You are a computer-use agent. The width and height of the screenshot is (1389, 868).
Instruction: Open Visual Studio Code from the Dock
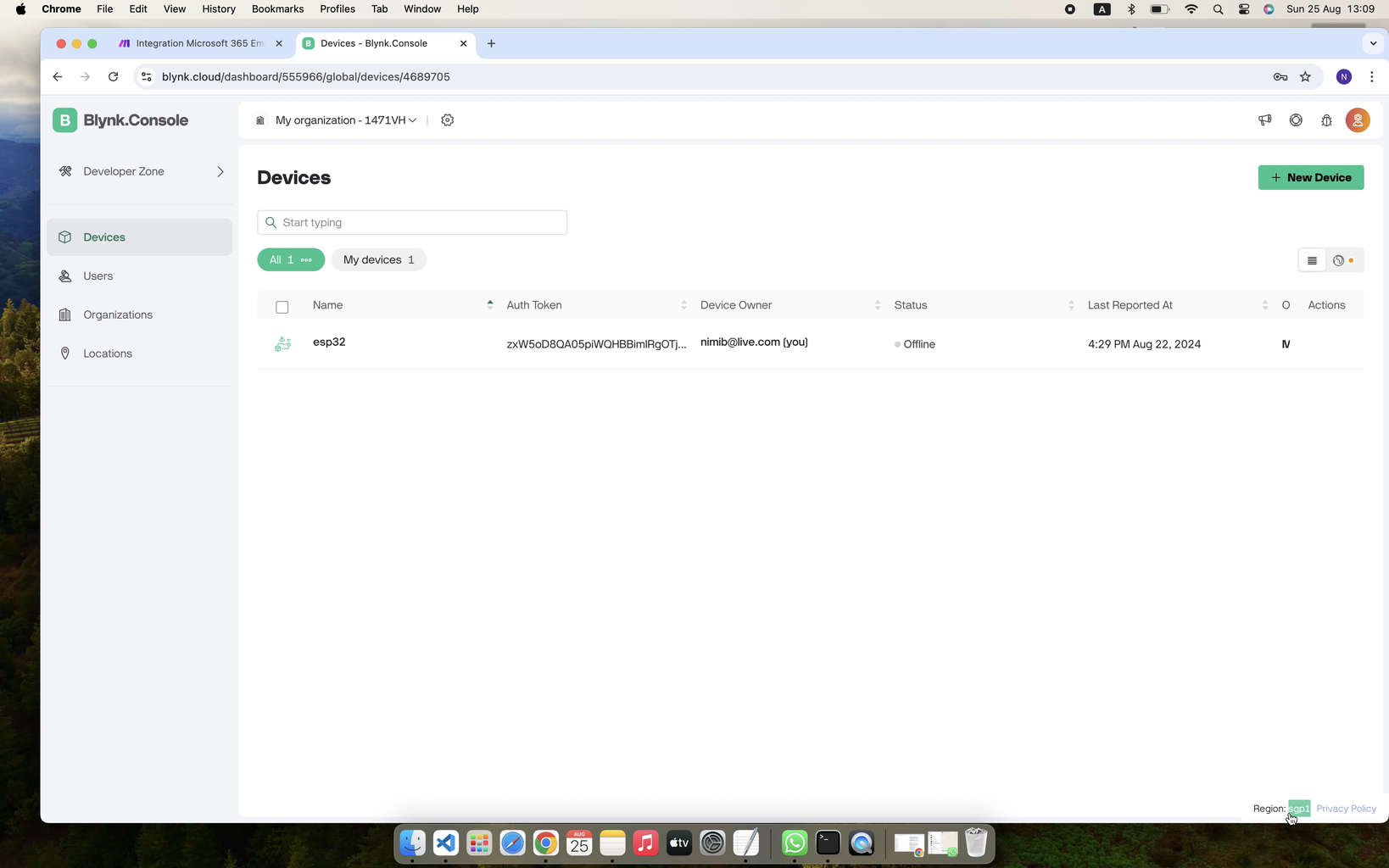click(445, 843)
